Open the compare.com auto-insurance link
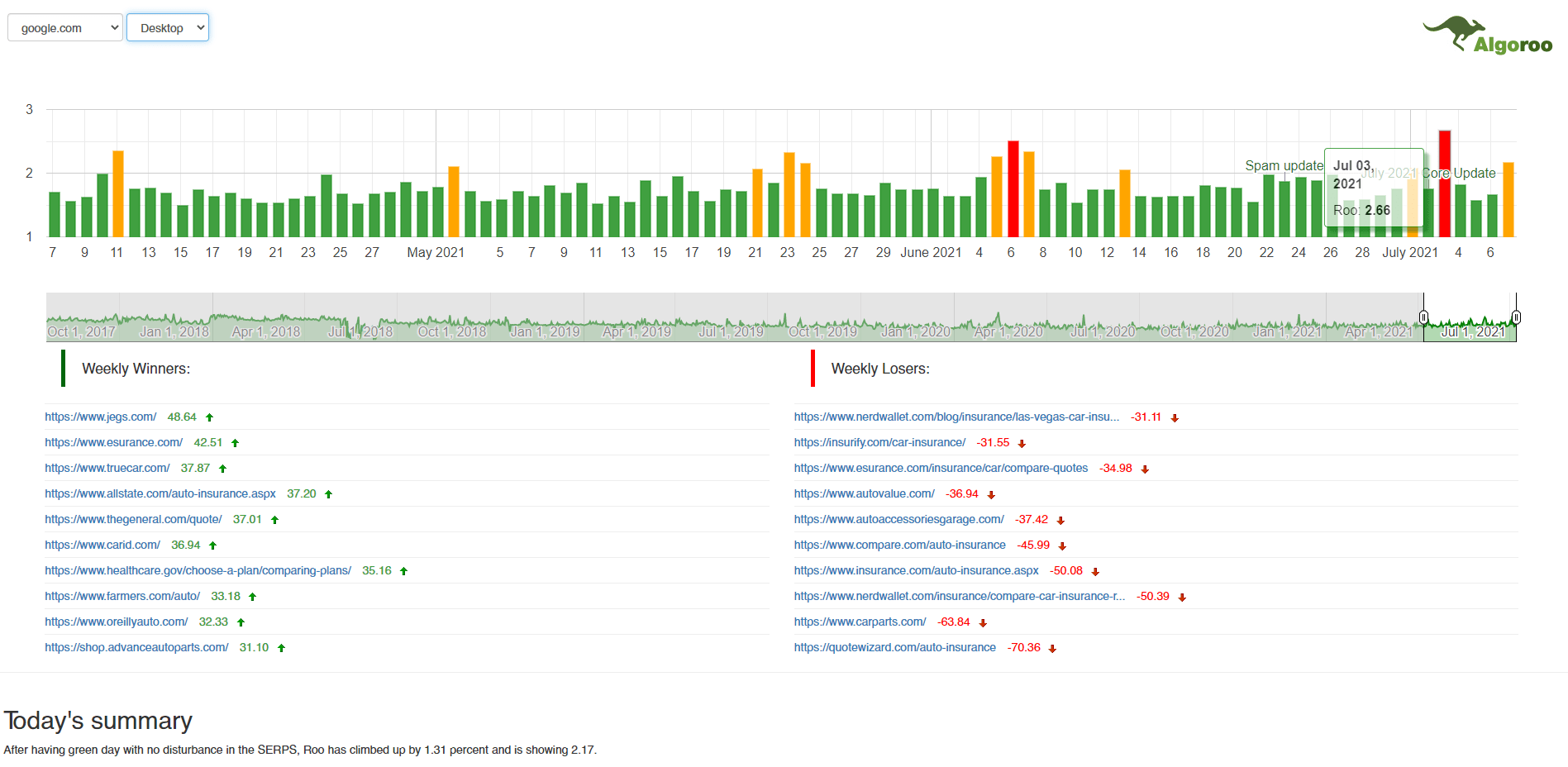This screenshot has width=1568, height=767. pyautogui.click(x=900, y=545)
